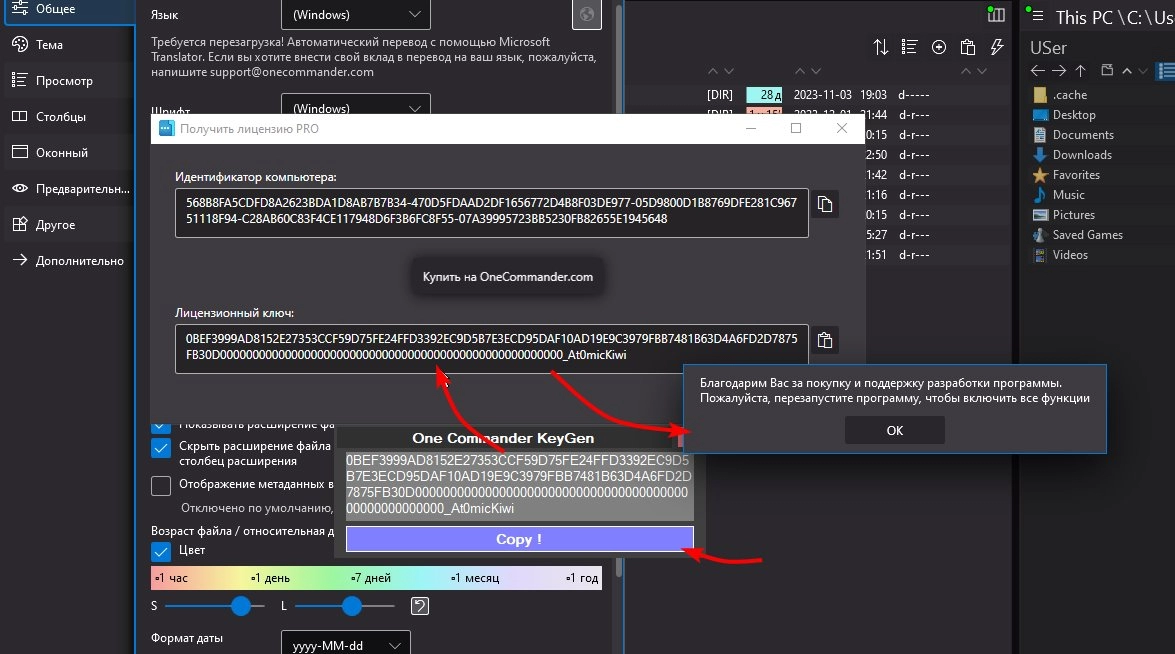Uncheck Скрыть расширение файла checkbox
This screenshot has width=1175, height=654.
[160, 448]
